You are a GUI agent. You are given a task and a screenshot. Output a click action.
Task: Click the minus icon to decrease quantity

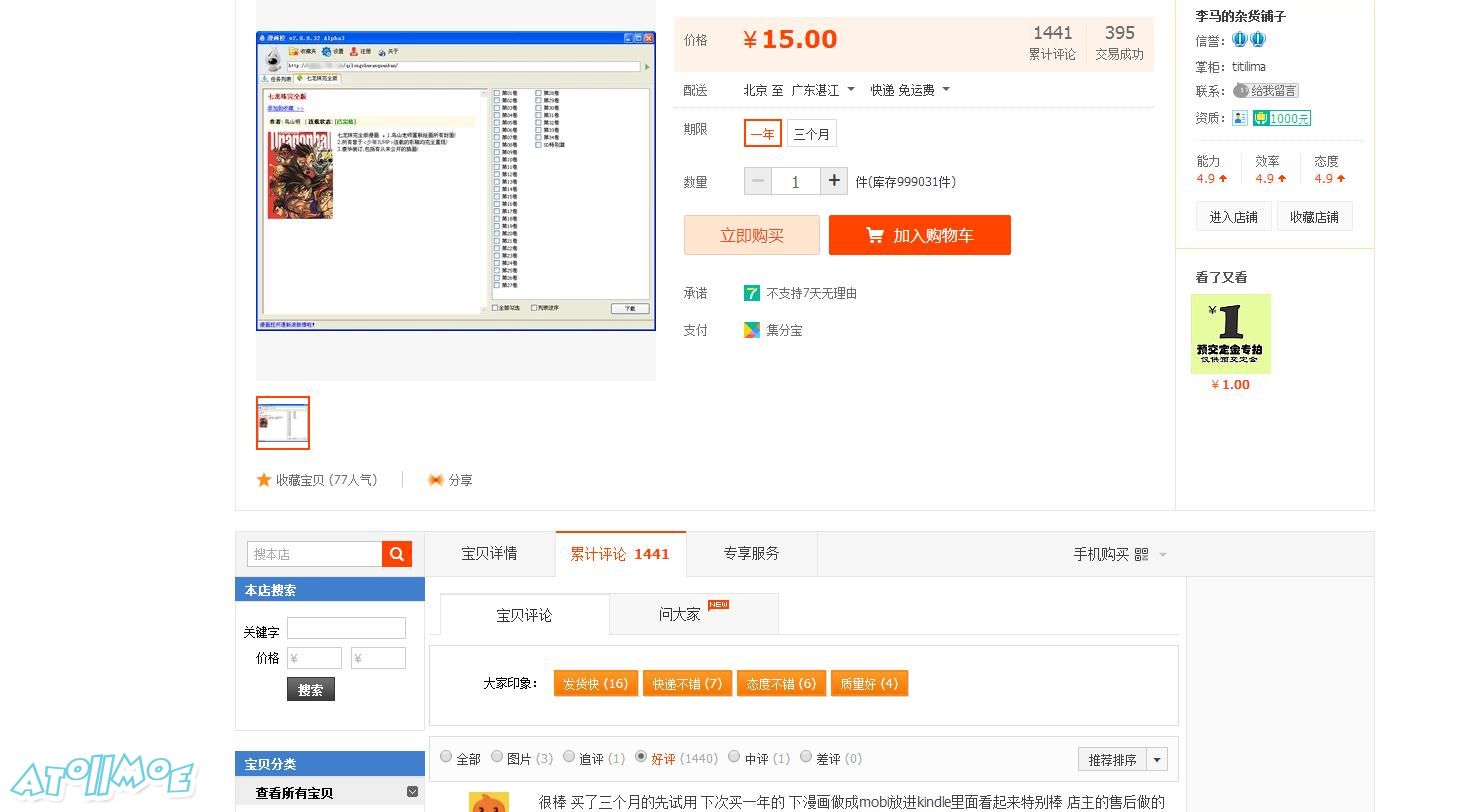(x=758, y=181)
